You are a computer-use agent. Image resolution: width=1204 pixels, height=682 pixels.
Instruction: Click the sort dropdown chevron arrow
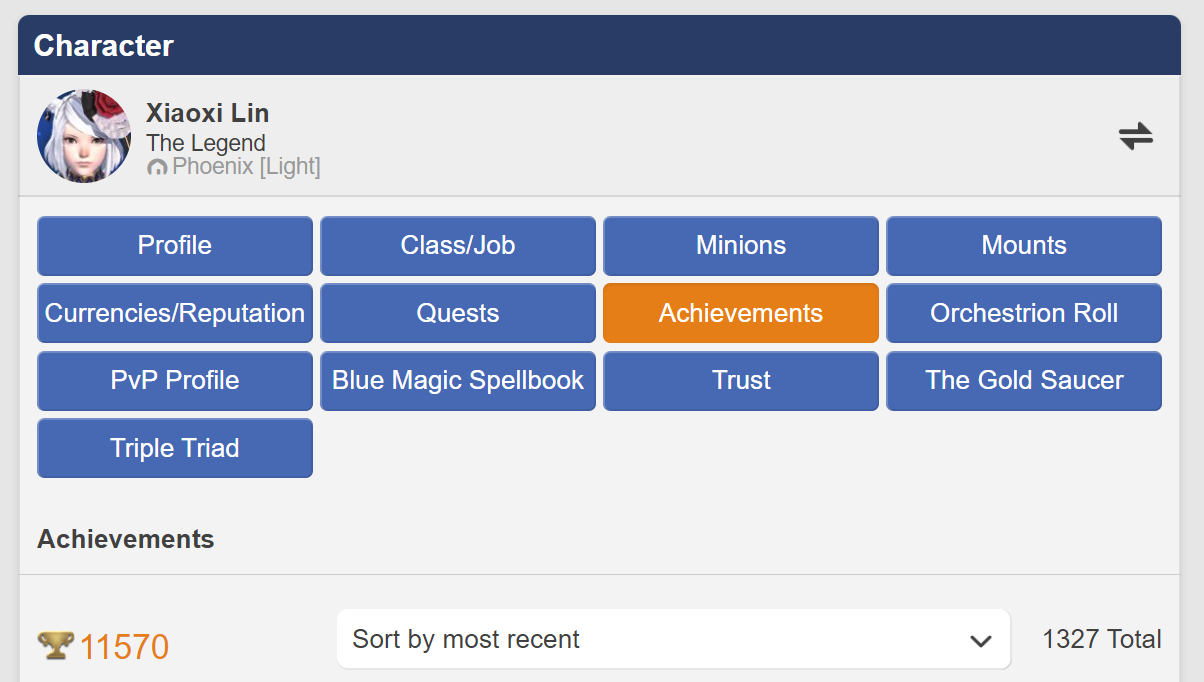pos(980,641)
